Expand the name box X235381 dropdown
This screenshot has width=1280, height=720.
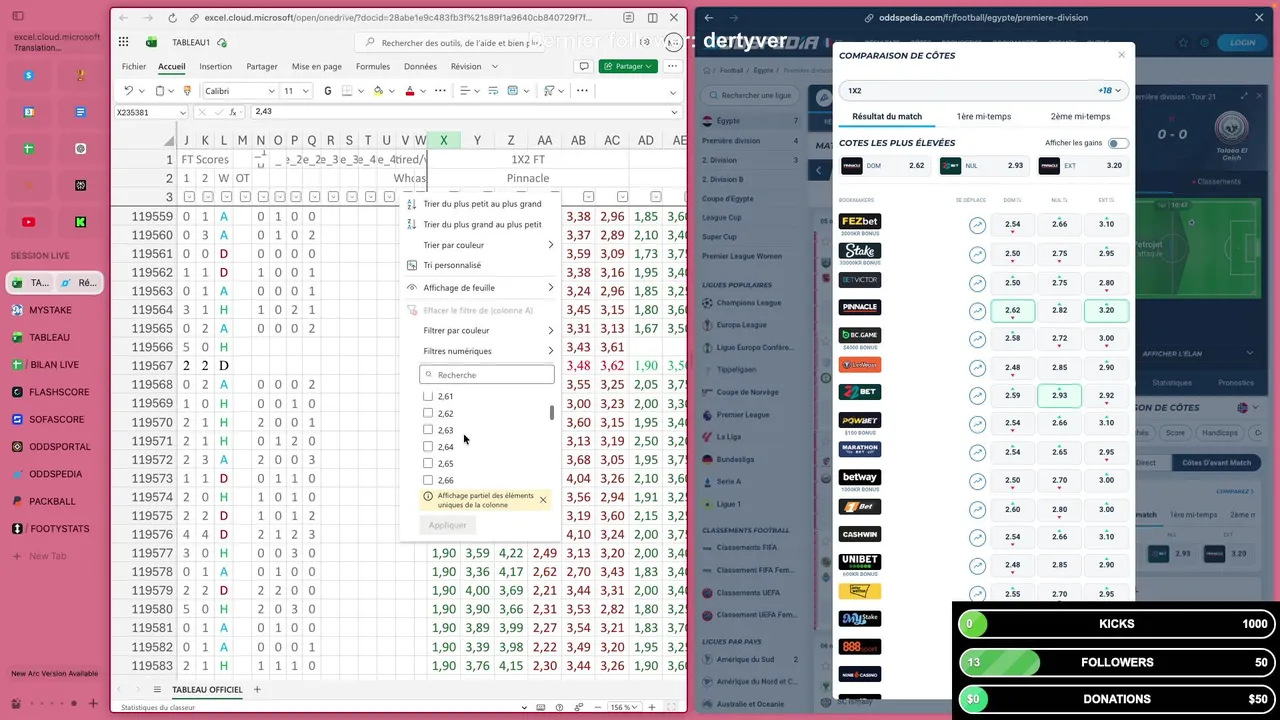(182, 112)
